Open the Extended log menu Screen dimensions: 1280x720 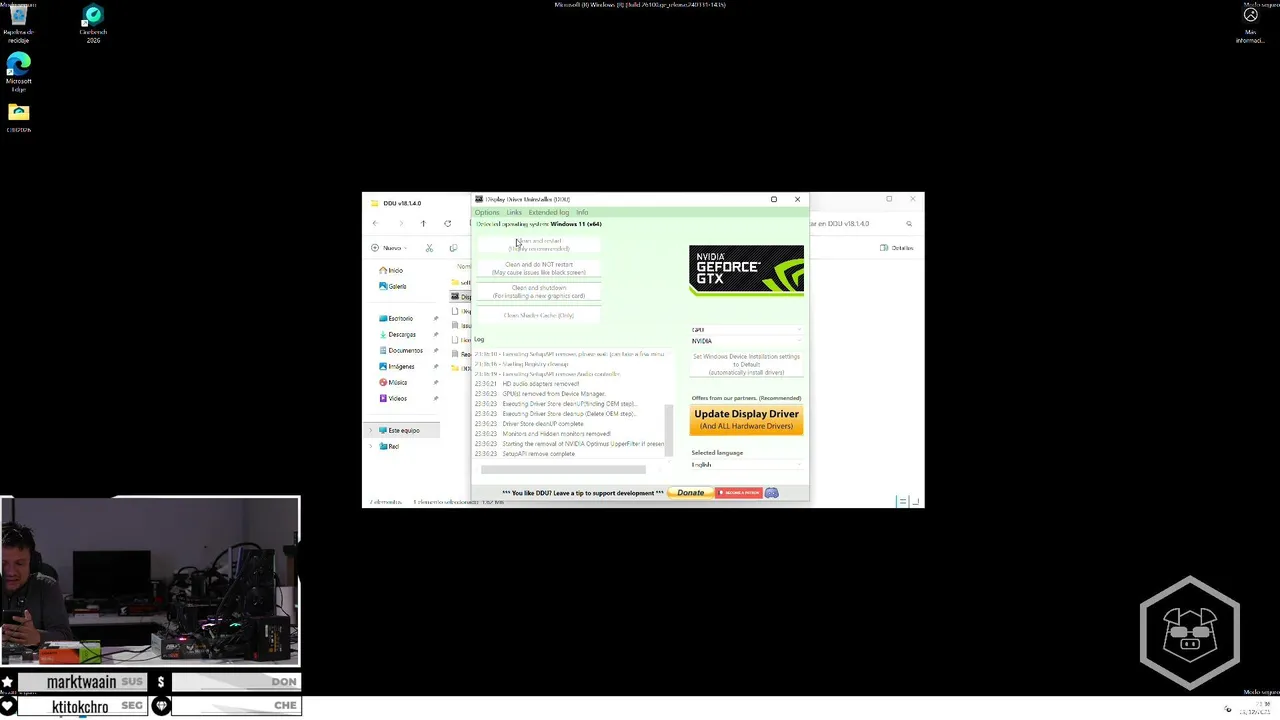point(549,212)
